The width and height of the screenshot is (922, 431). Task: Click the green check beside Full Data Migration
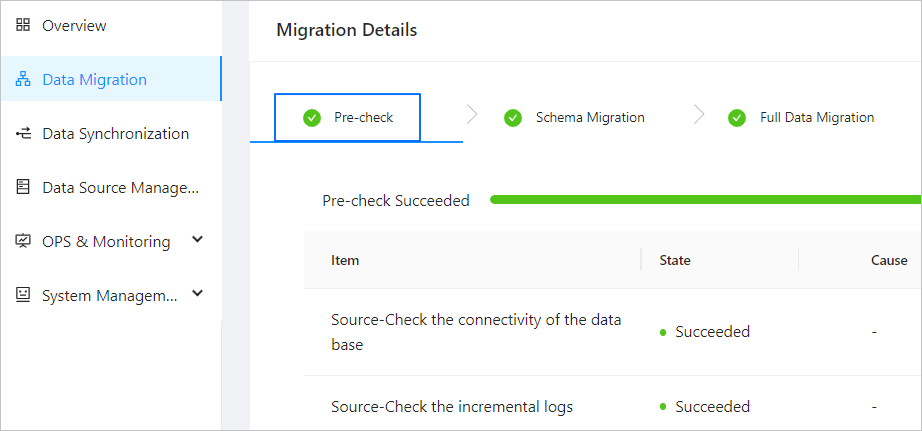pos(737,118)
